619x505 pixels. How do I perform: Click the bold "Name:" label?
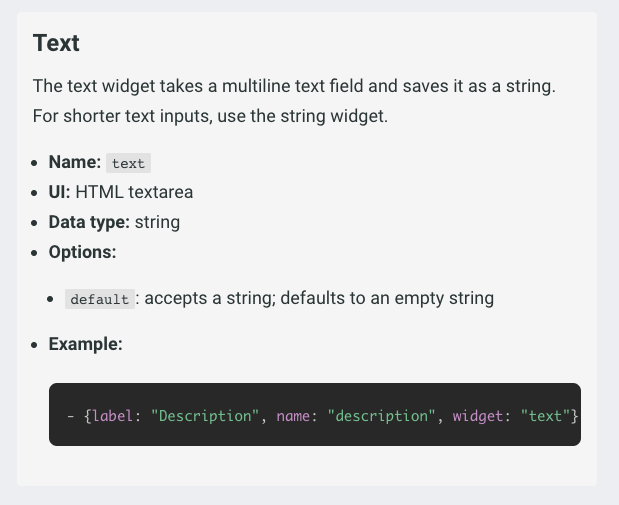point(74,162)
